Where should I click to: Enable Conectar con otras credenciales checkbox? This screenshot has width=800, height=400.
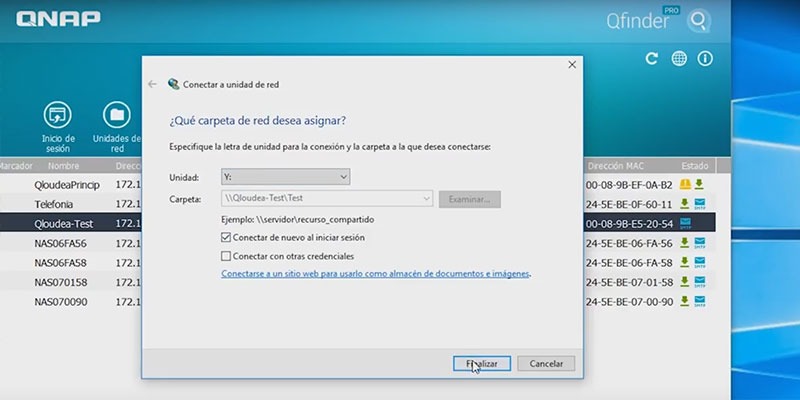point(226,256)
